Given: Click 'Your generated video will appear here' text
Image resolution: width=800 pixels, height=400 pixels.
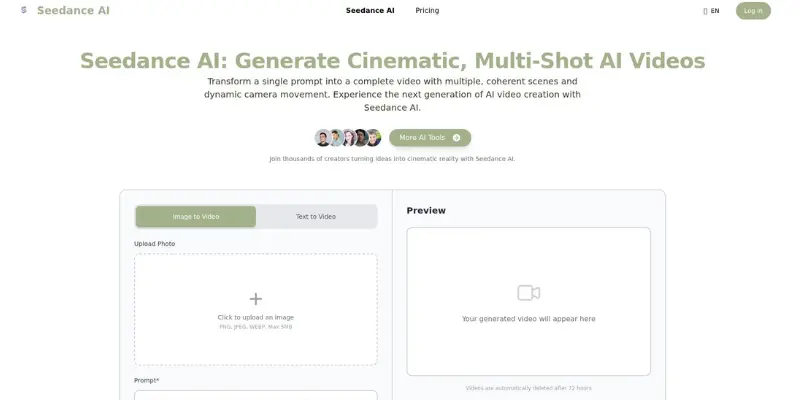Looking at the screenshot, I should point(529,319).
